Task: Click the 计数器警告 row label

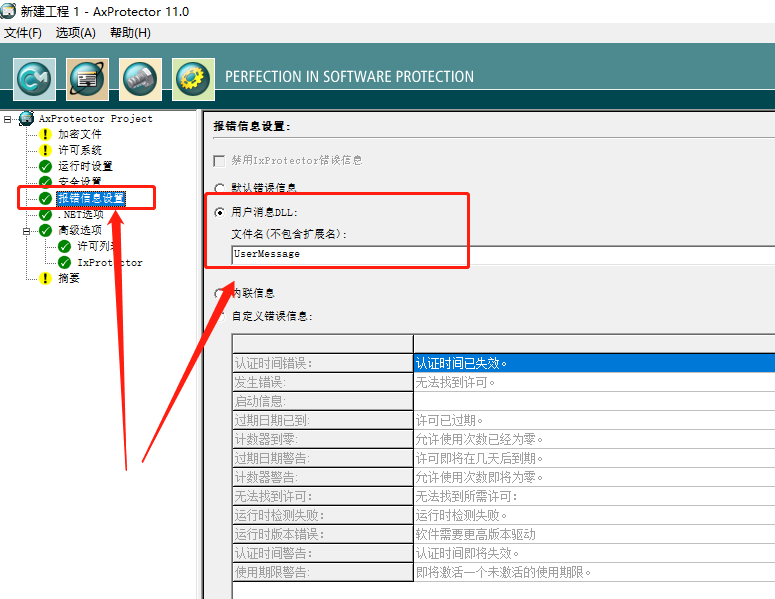Action: pos(323,477)
